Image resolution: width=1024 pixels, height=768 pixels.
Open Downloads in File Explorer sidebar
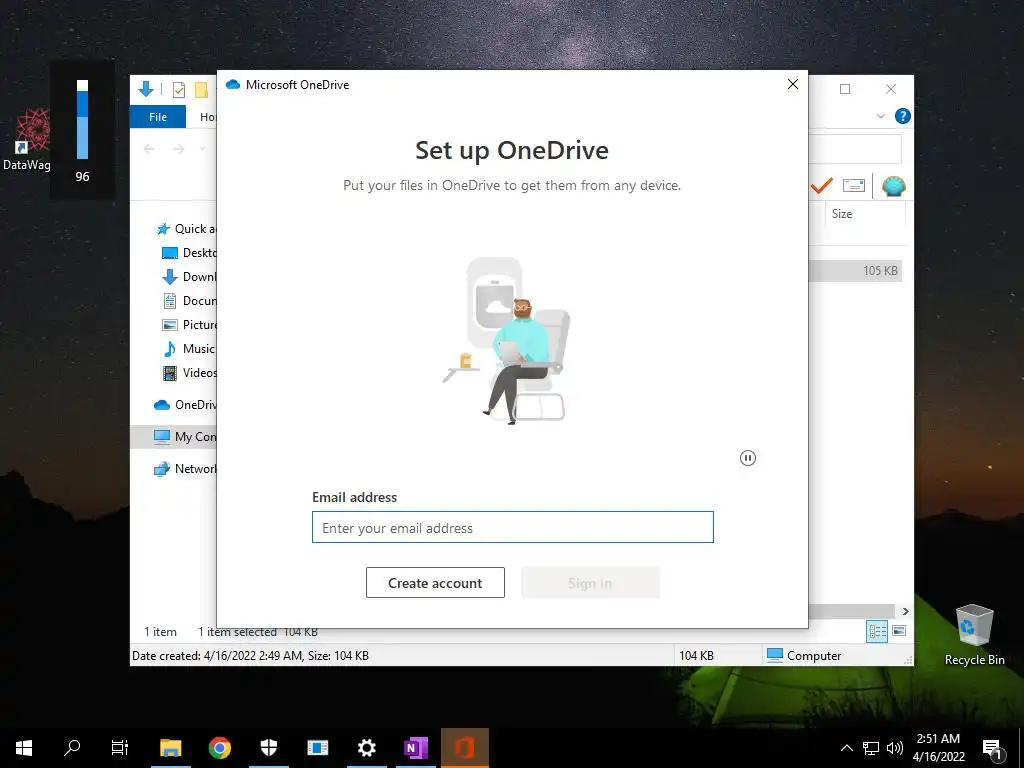[189, 277]
